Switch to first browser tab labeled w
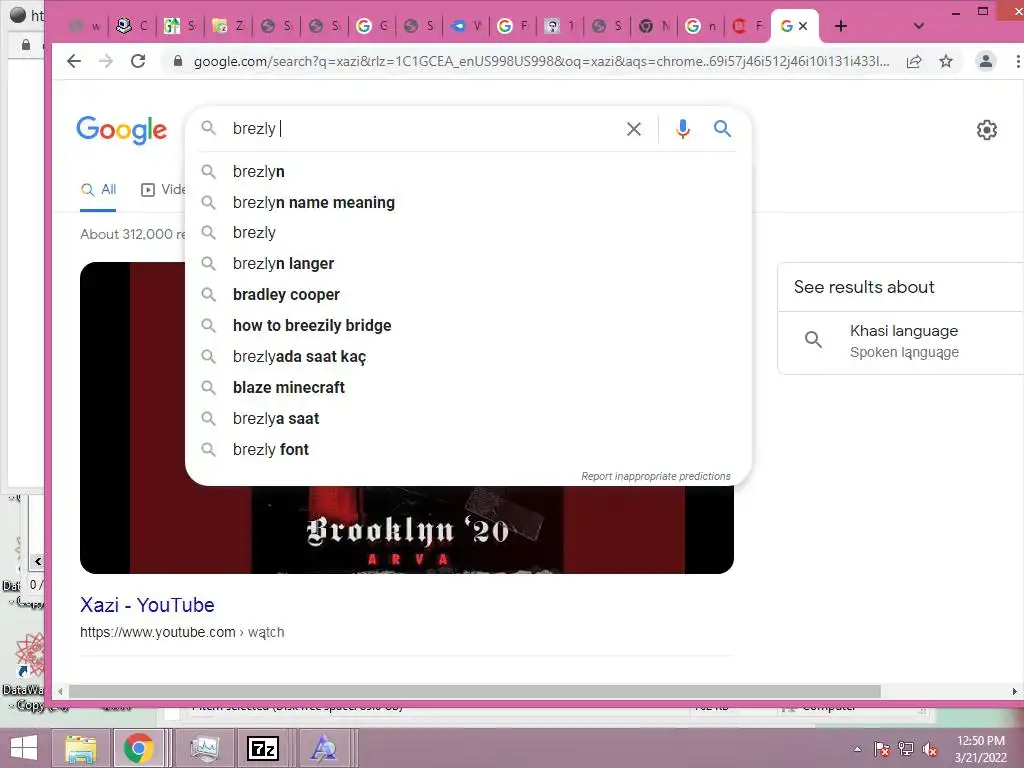 [86, 26]
